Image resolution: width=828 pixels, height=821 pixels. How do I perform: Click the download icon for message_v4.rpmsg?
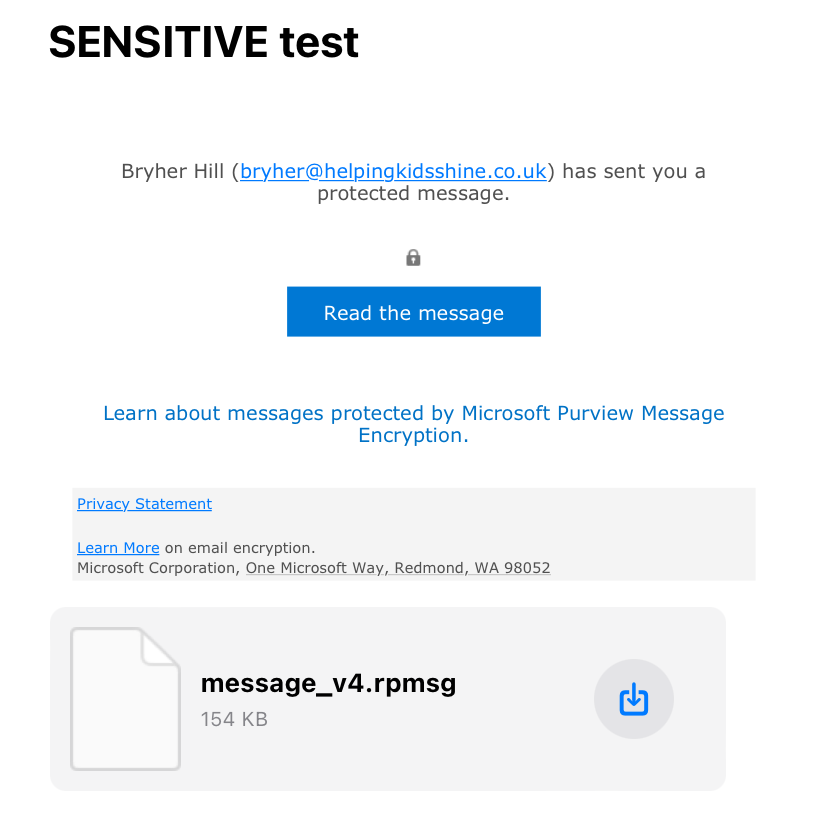633,699
